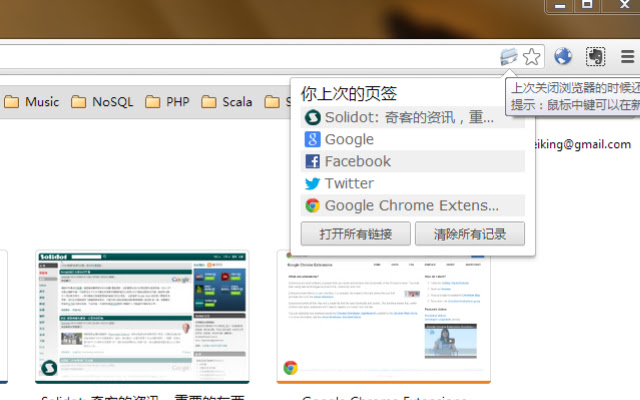Click the Chrome logo on the extensions thumbnail
This screenshot has height=400, width=640.
click(291, 368)
